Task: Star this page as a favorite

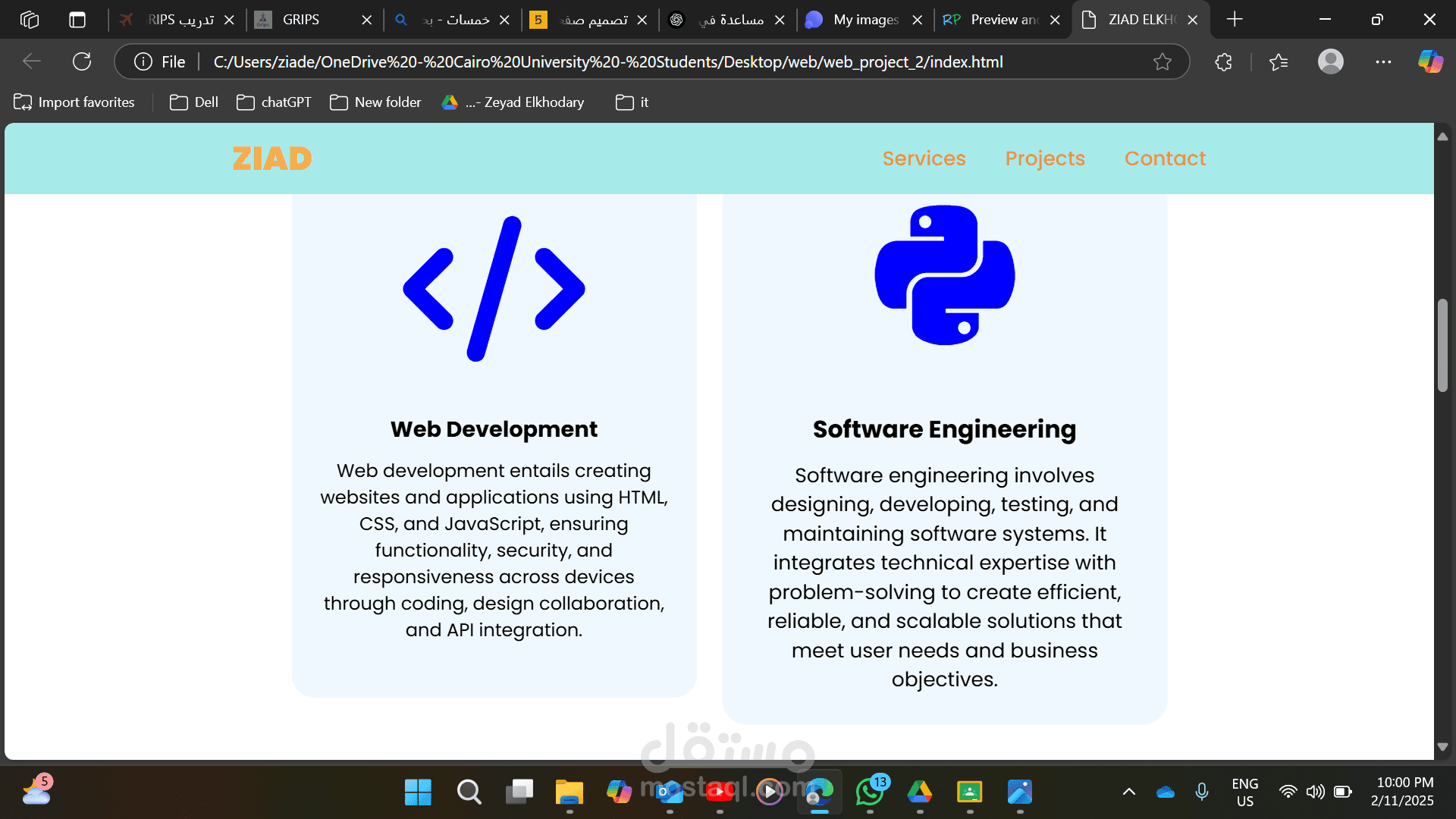Action: pyautogui.click(x=1162, y=62)
